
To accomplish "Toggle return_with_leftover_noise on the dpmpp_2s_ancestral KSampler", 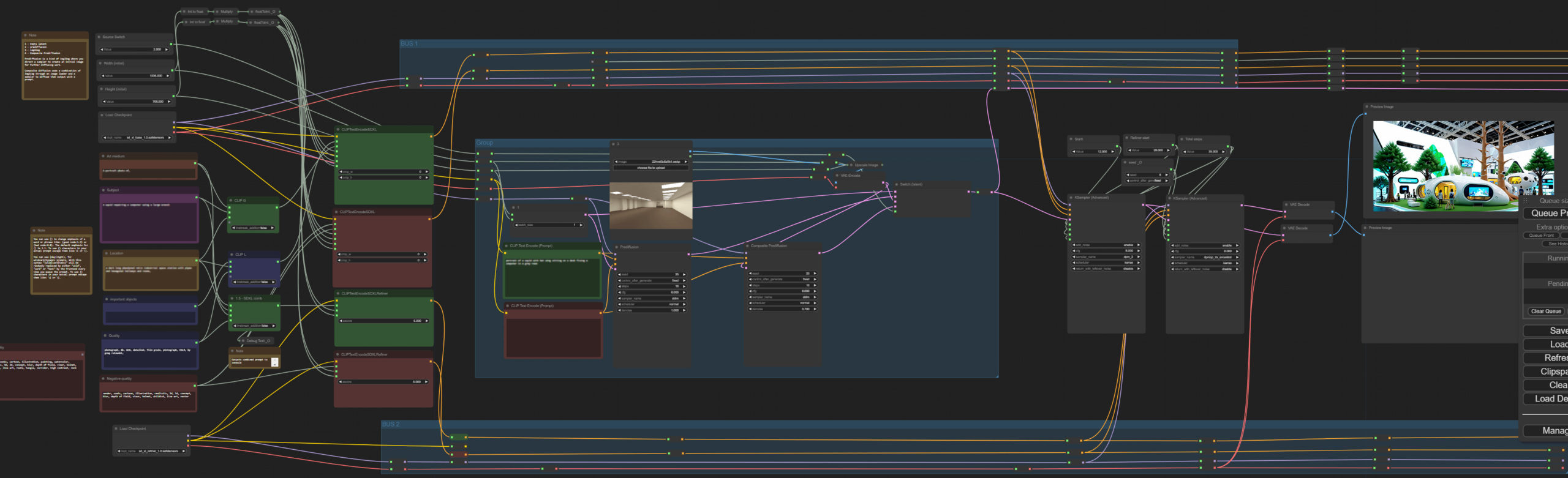I will [x=1204, y=269].
